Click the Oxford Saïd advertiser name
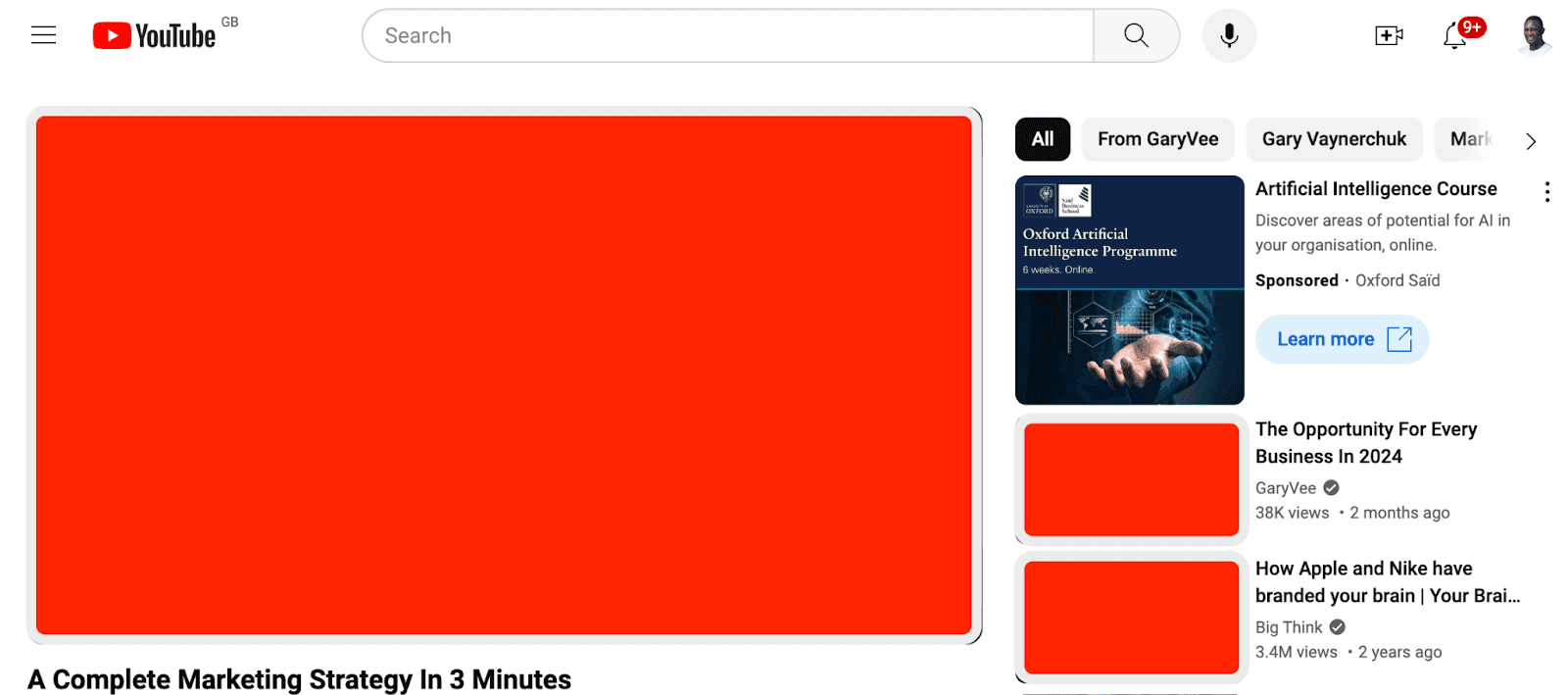Screen dimensions: 1568x695 1397,280
